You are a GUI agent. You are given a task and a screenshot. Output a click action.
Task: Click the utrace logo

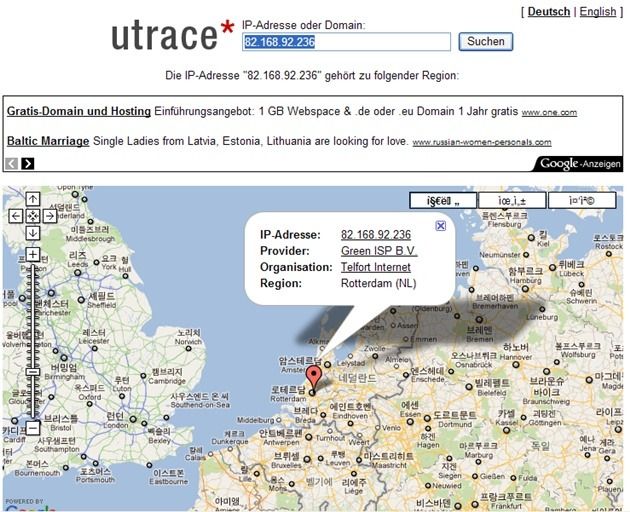click(x=173, y=35)
